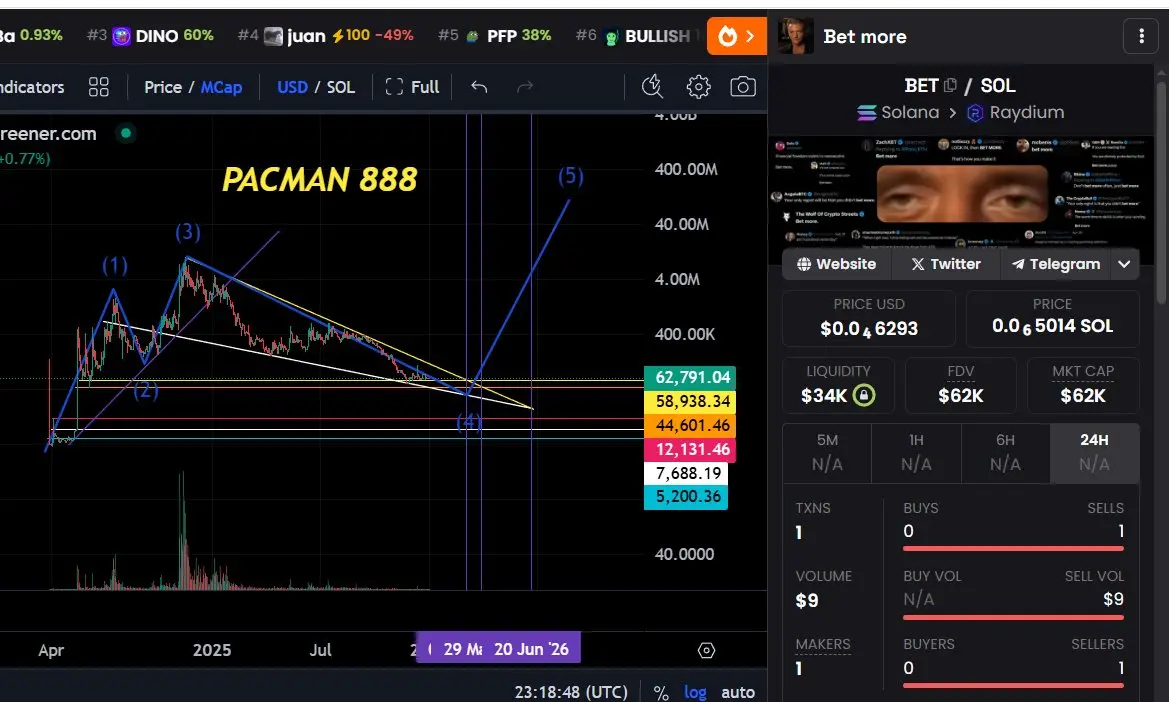Viewport: 1169px width, 702px height.
Task: Open trending token #3 DINO
Action: point(150,36)
